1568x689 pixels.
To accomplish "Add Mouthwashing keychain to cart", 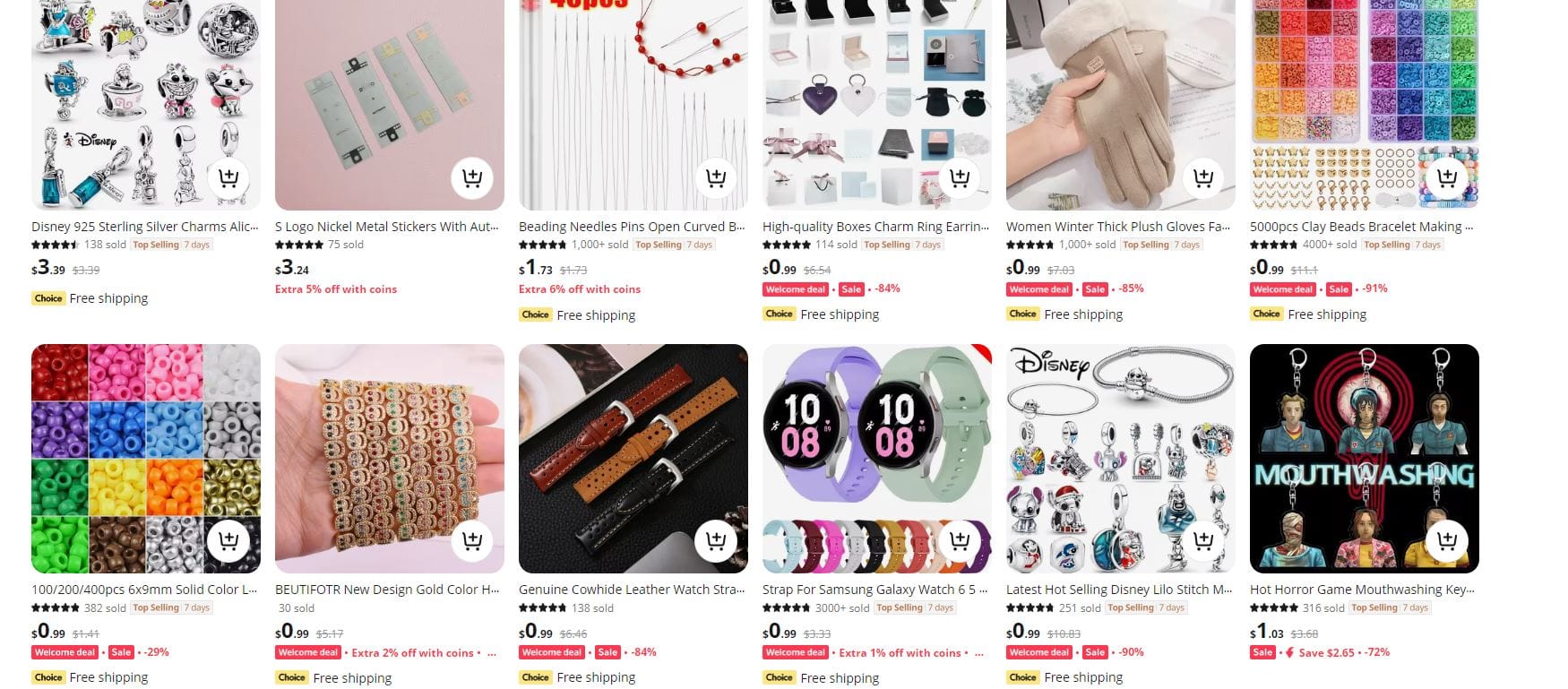I will coord(1447,540).
